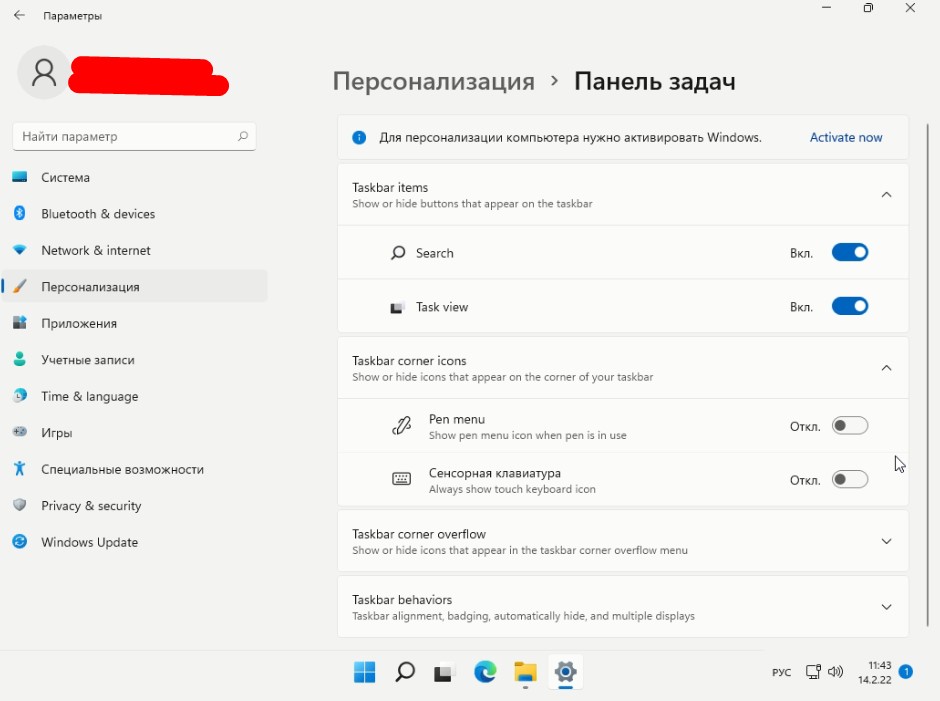
Task: Open the Система settings category
Action: tap(134, 177)
